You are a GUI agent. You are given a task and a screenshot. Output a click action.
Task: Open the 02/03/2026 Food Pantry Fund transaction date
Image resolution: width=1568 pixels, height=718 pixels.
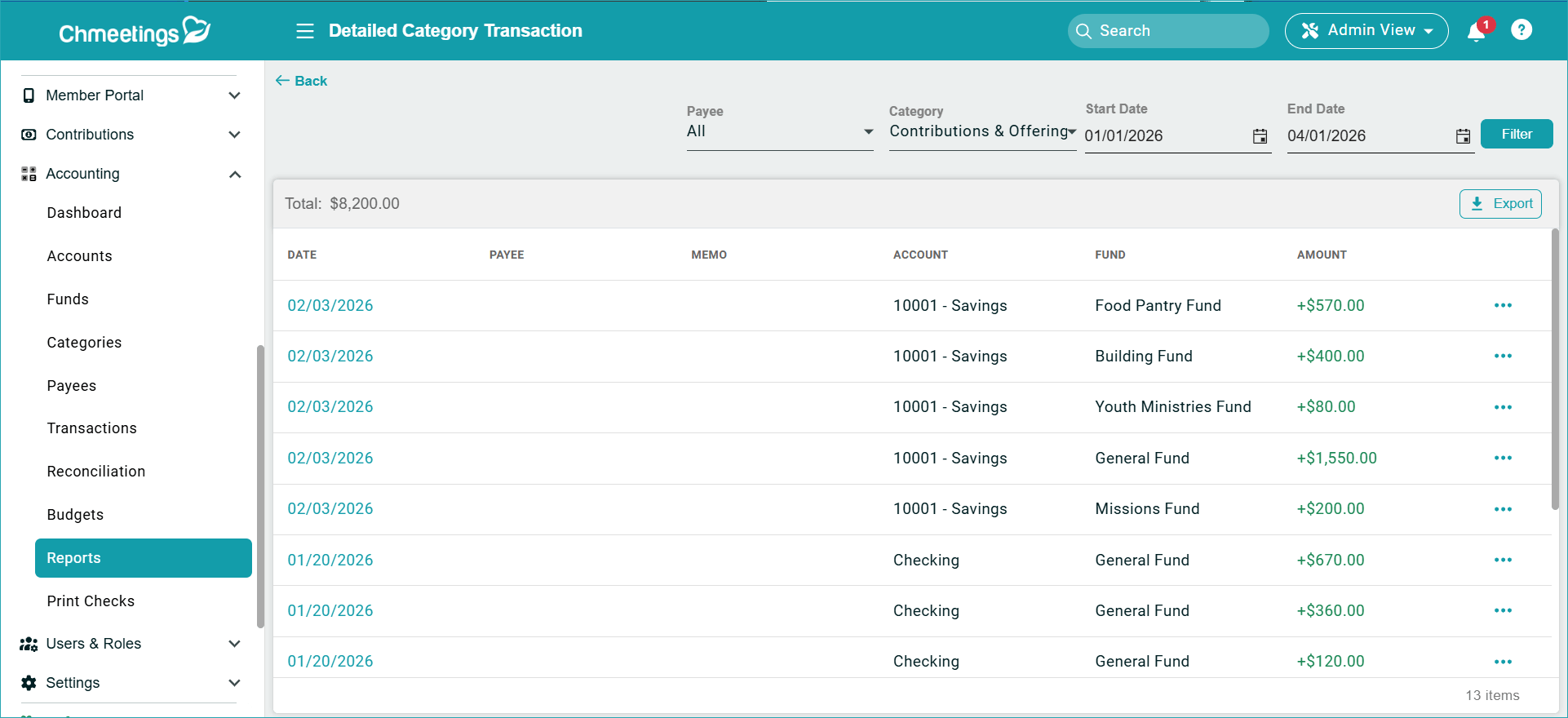coord(330,305)
